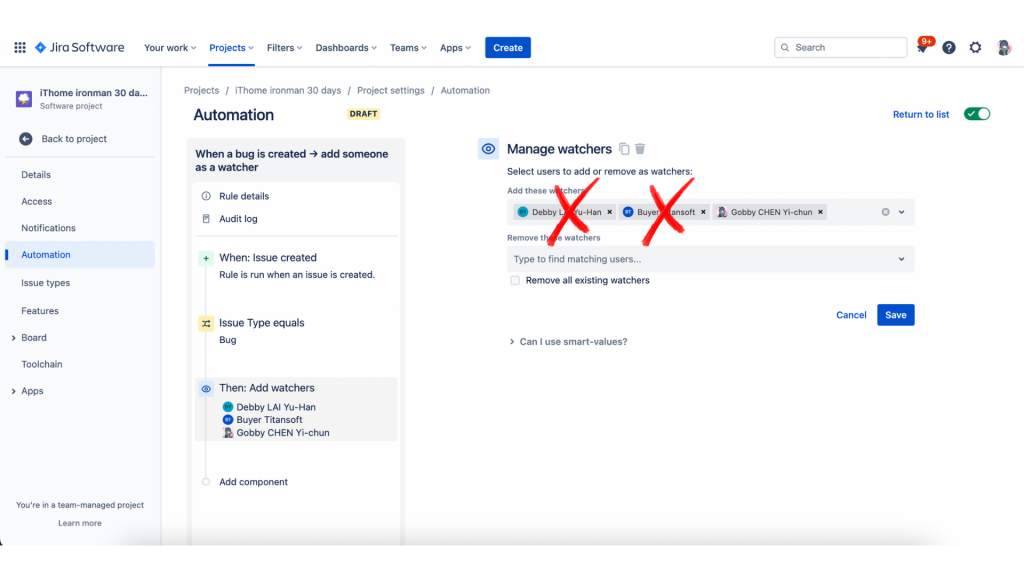Expand the Board sidebar section
1024x576 pixels.
(14, 338)
